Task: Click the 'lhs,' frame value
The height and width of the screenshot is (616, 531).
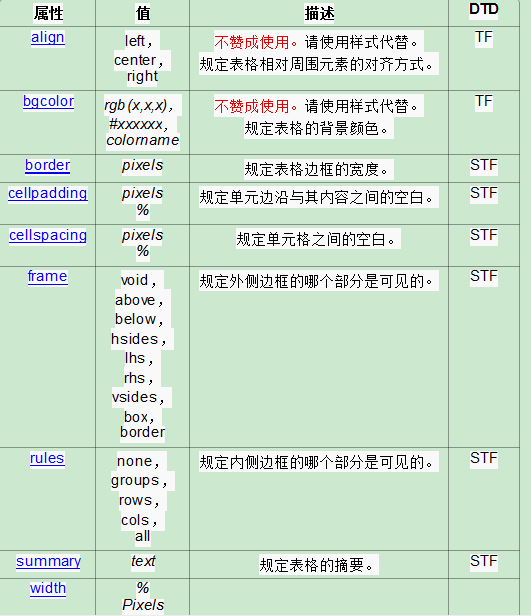Action: coord(139,358)
